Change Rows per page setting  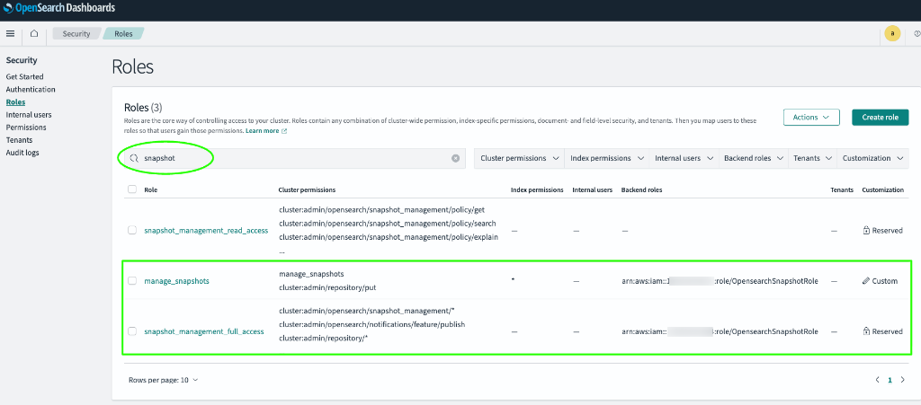point(163,380)
